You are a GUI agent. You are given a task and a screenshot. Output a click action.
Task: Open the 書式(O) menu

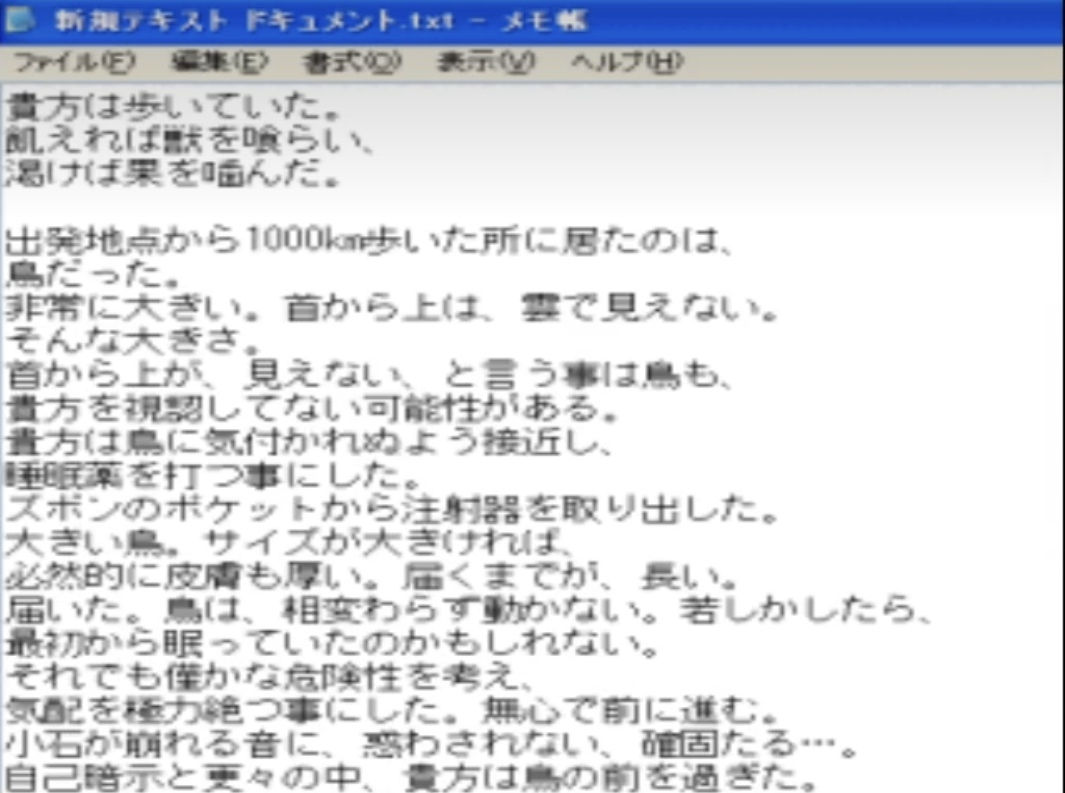click(351, 63)
